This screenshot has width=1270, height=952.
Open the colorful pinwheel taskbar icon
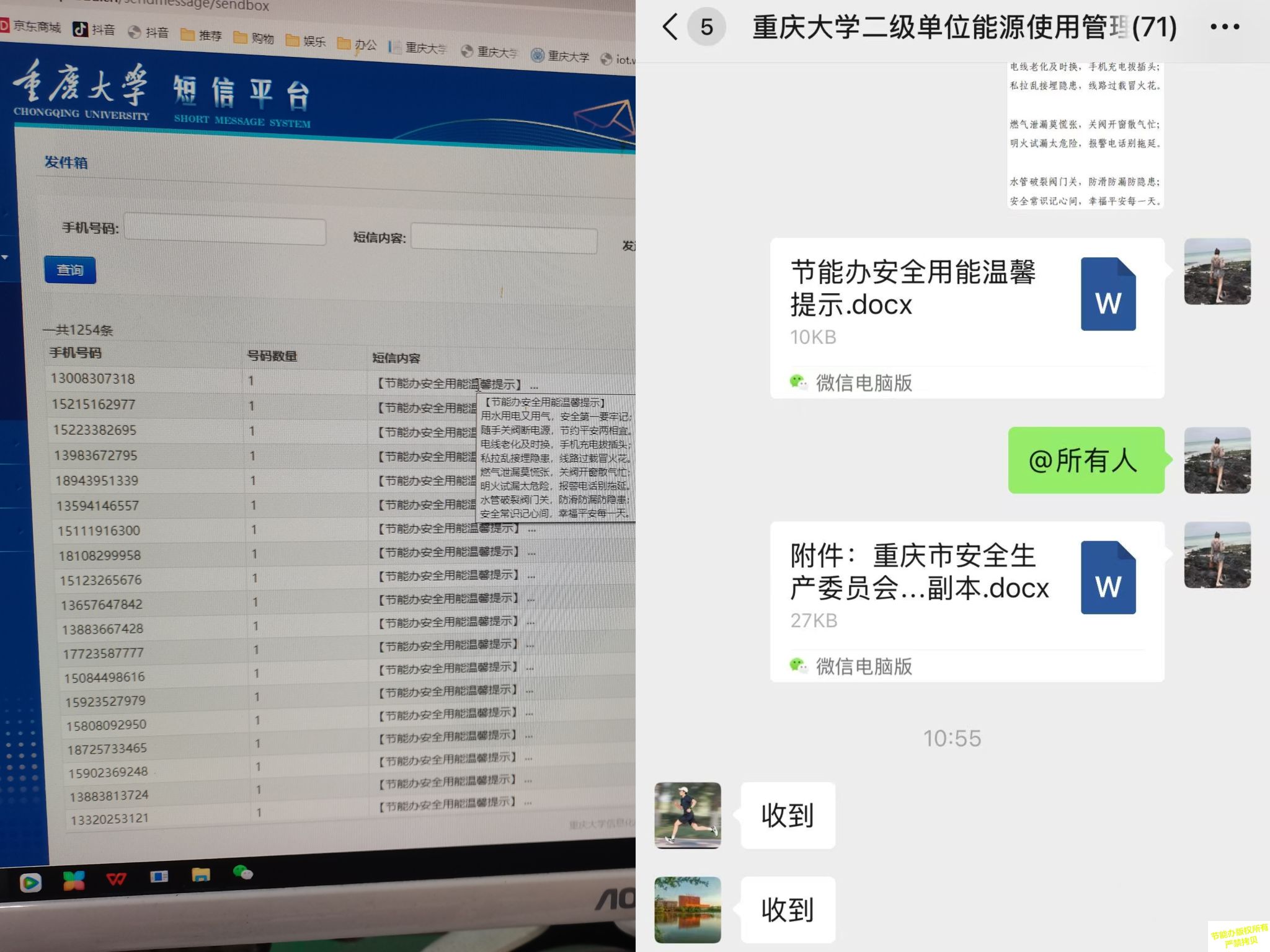pyautogui.click(x=74, y=880)
